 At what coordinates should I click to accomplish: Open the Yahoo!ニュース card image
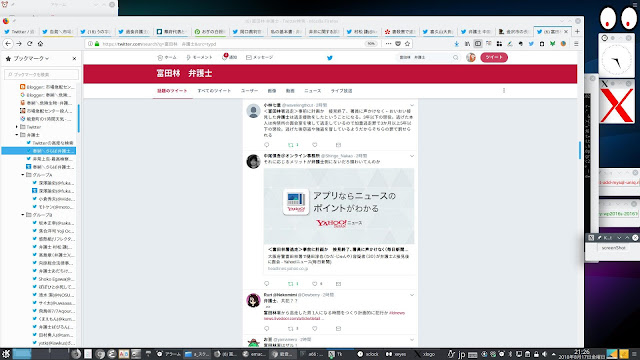[x=339, y=206]
